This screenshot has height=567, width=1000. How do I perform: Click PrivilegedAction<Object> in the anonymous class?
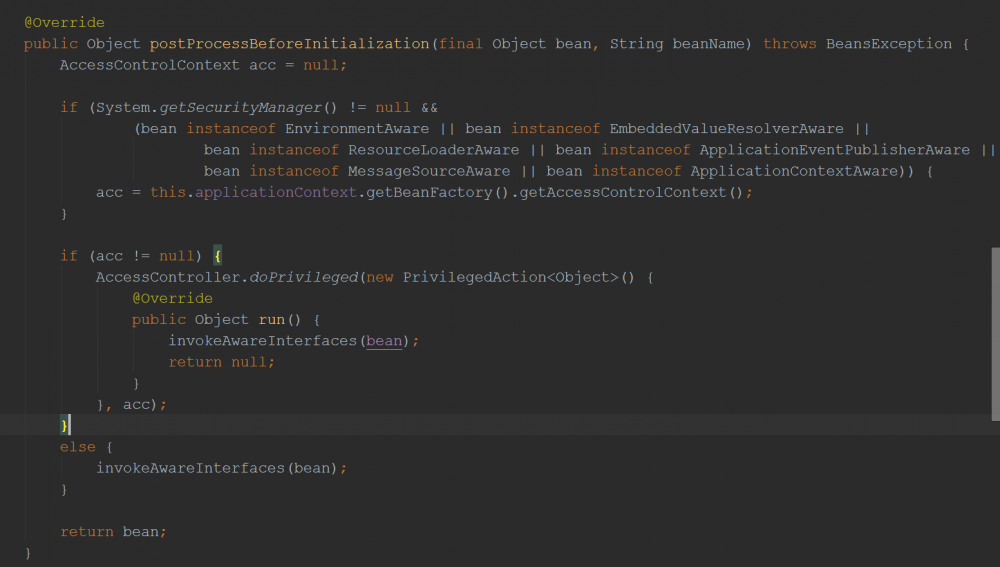click(511, 277)
